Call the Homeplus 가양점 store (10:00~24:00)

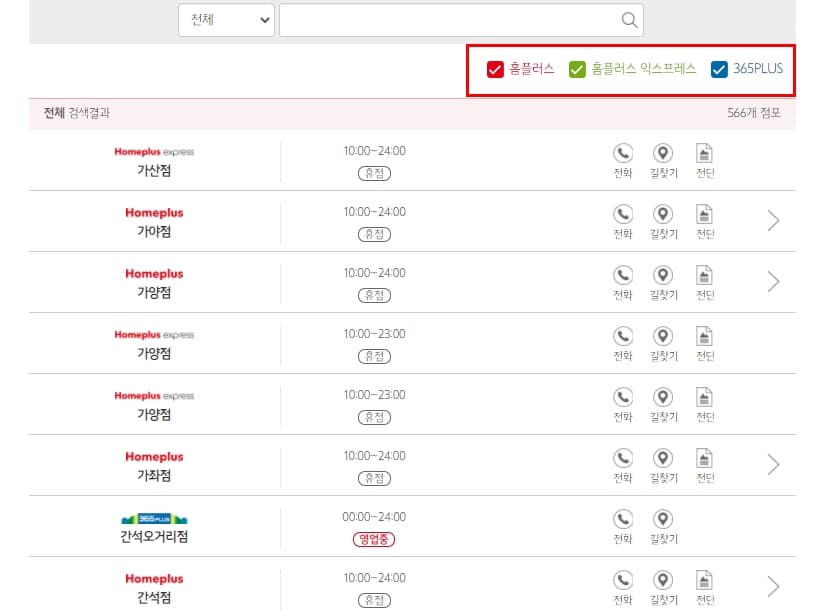point(623,275)
